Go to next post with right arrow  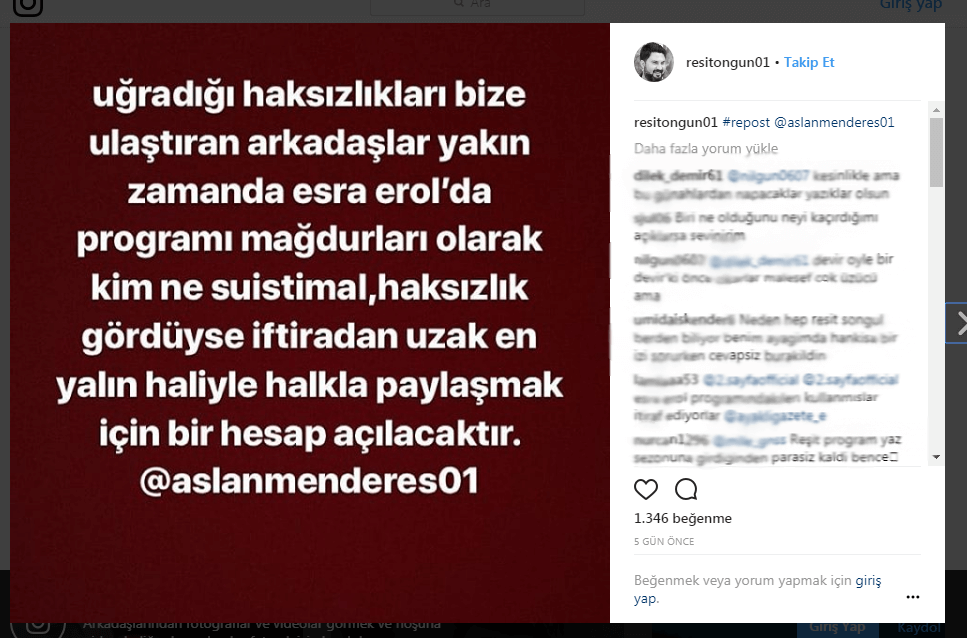[x=959, y=323]
